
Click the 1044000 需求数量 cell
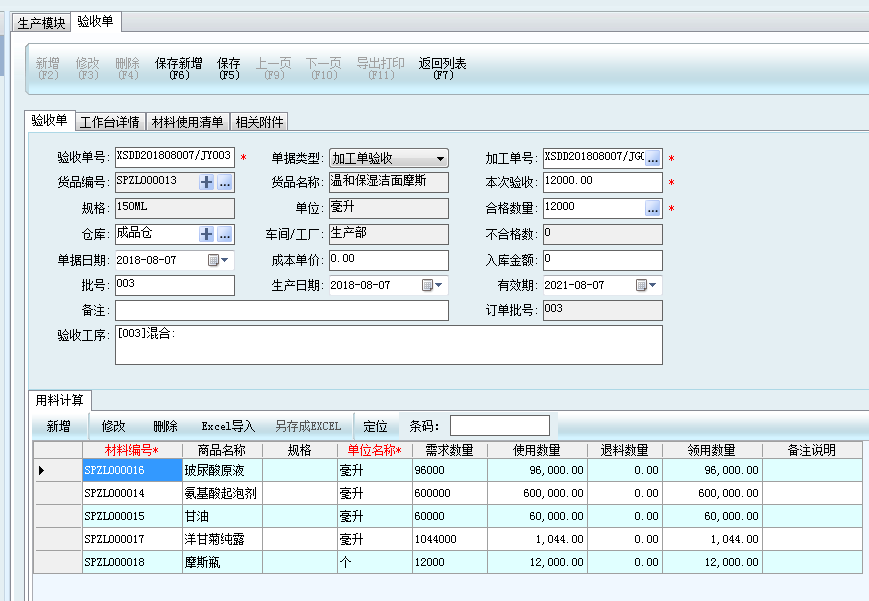[450, 539]
